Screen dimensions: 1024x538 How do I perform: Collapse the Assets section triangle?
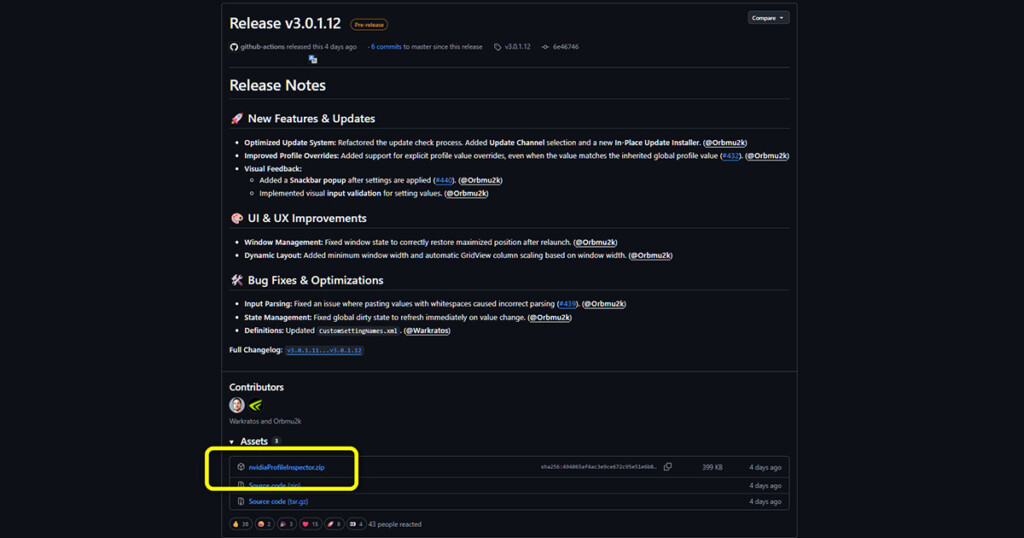(x=232, y=442)
